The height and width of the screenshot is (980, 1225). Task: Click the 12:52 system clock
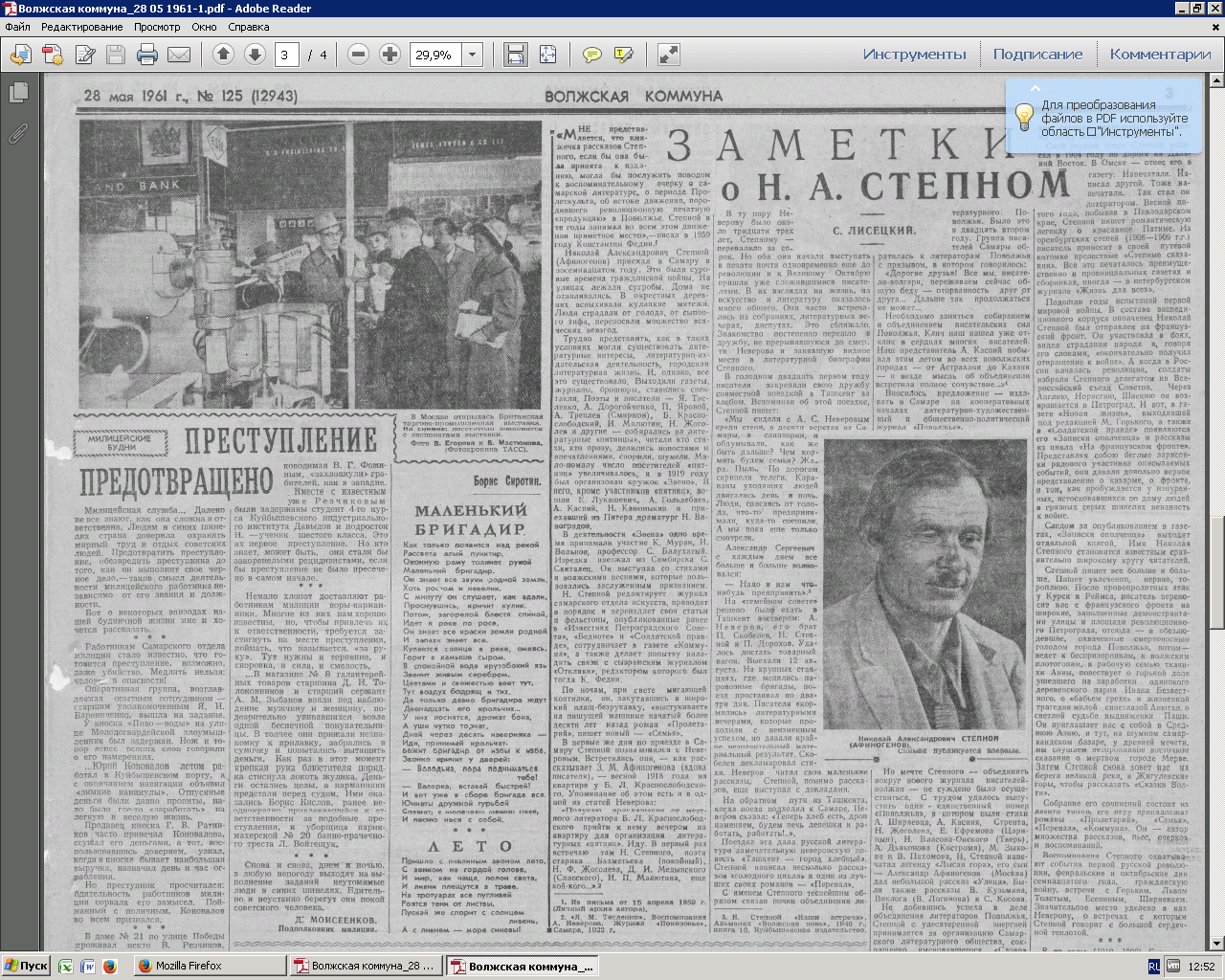click(x=1201, y=968)
